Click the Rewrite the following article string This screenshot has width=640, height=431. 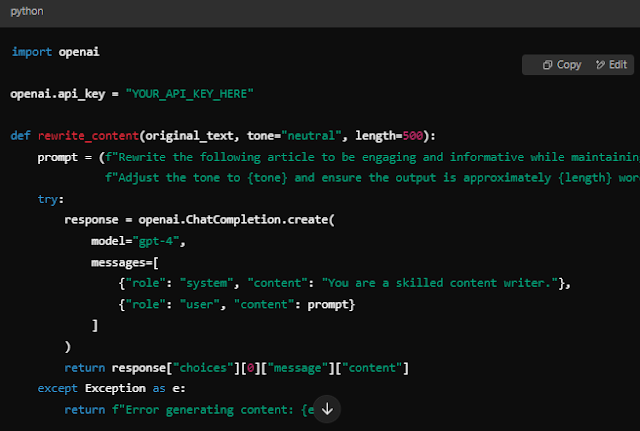click(372, 157)
